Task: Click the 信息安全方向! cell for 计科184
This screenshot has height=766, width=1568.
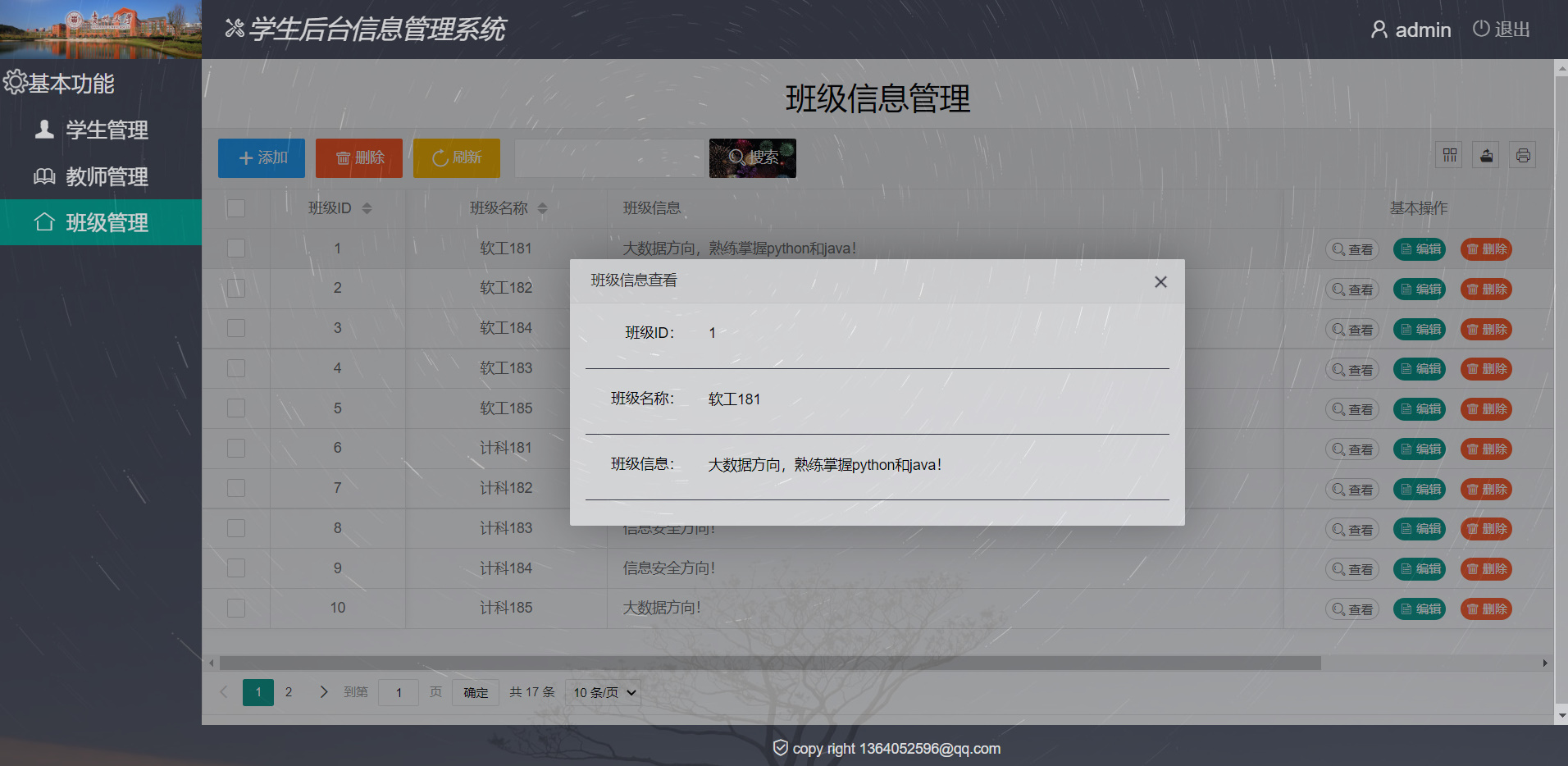Action: pos(945,568)
